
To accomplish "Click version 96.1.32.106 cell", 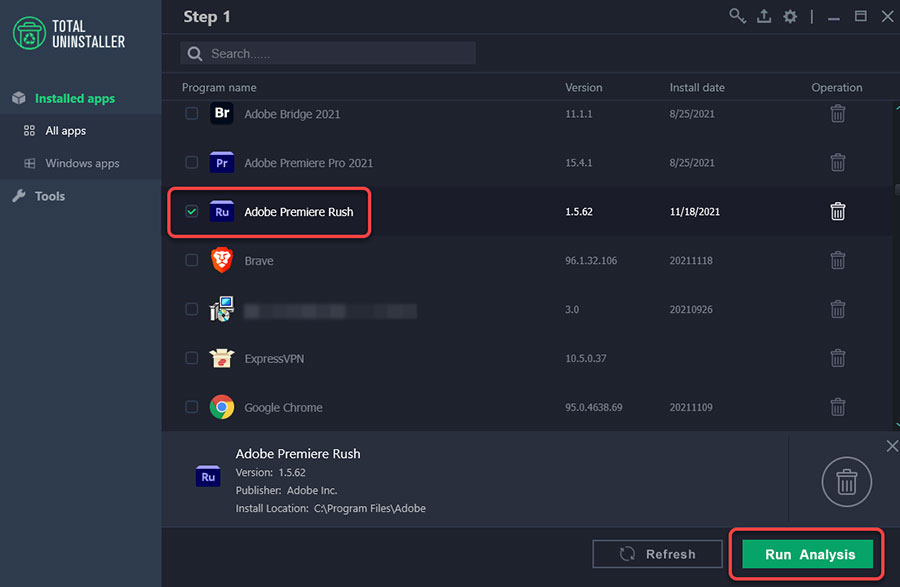I will 591,261.
